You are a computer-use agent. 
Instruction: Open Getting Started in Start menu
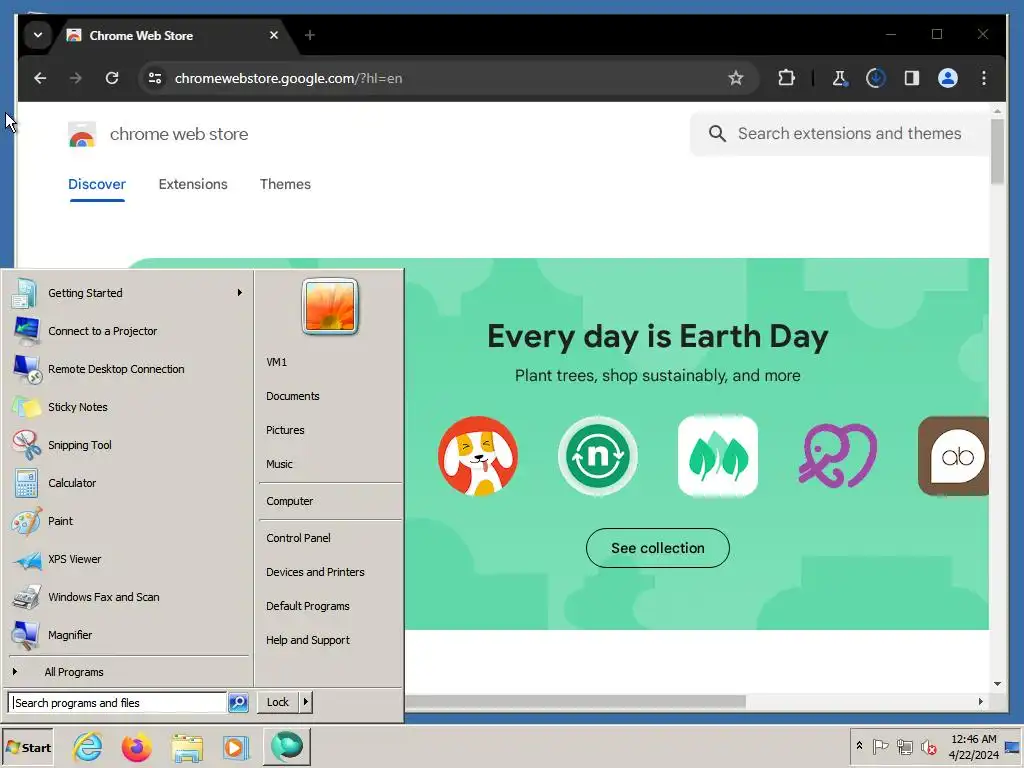[x=127, y=293]
